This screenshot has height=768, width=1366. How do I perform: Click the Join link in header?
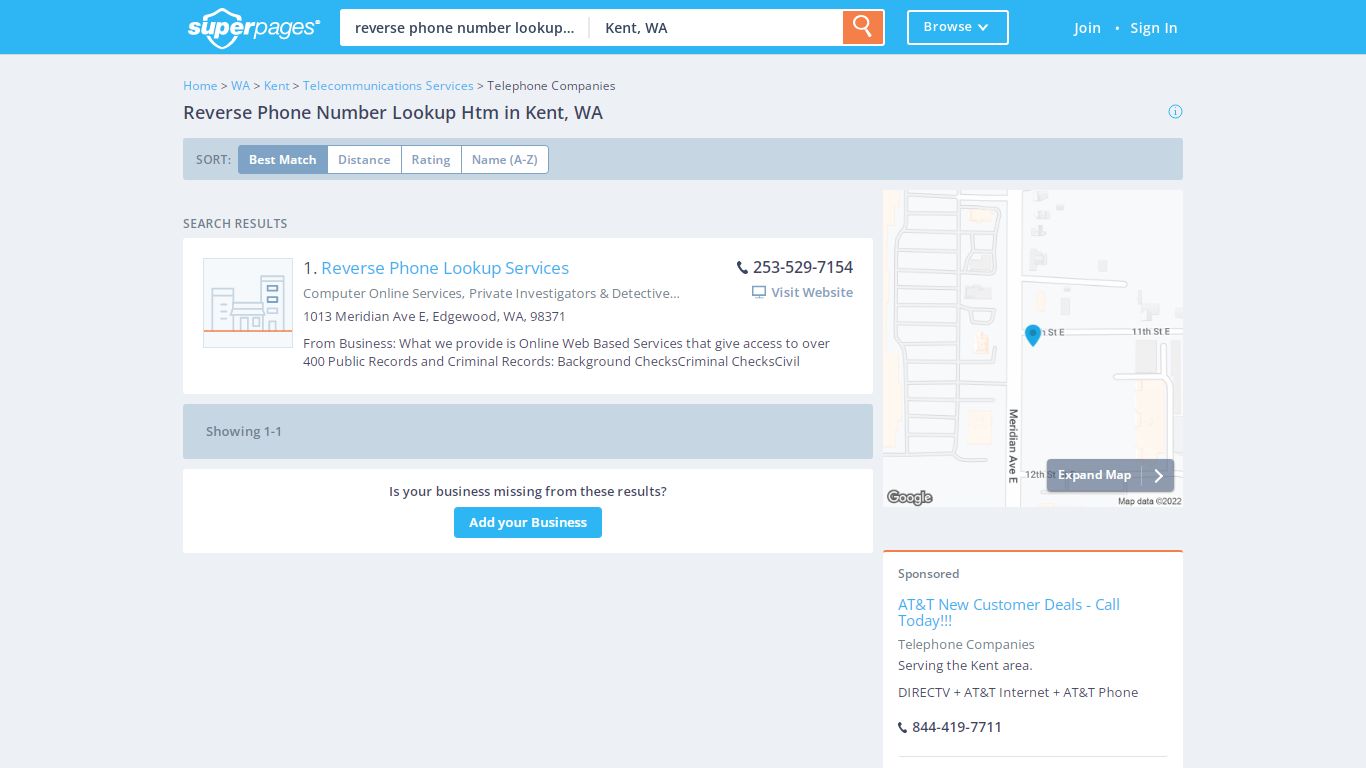[x=1087, y=28]
